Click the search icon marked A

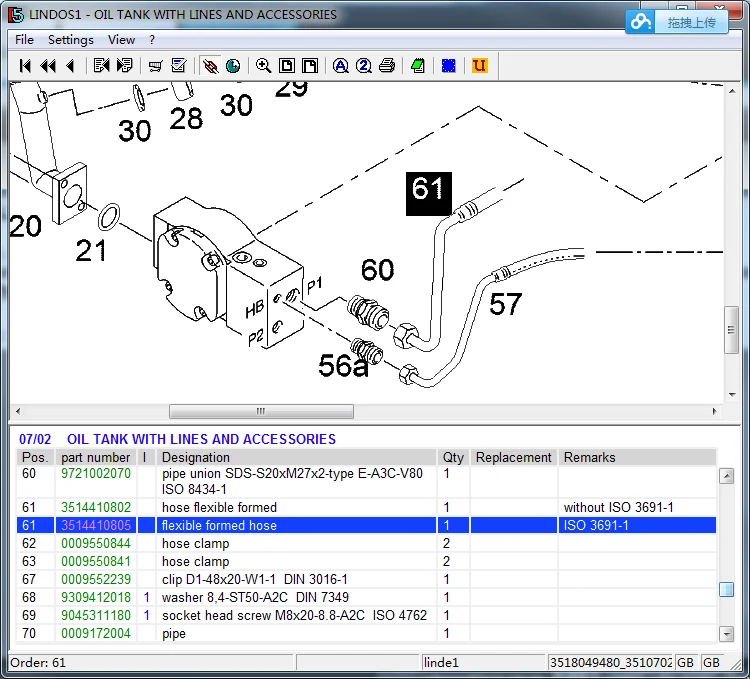(x=341, y=66)
